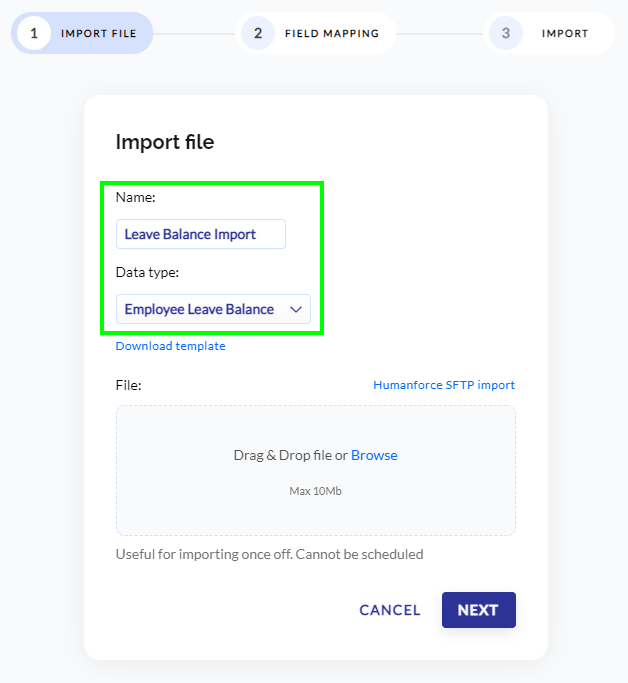Click the File label
The width and height of the screenshot is (628, 683).
tap(128, 385)
